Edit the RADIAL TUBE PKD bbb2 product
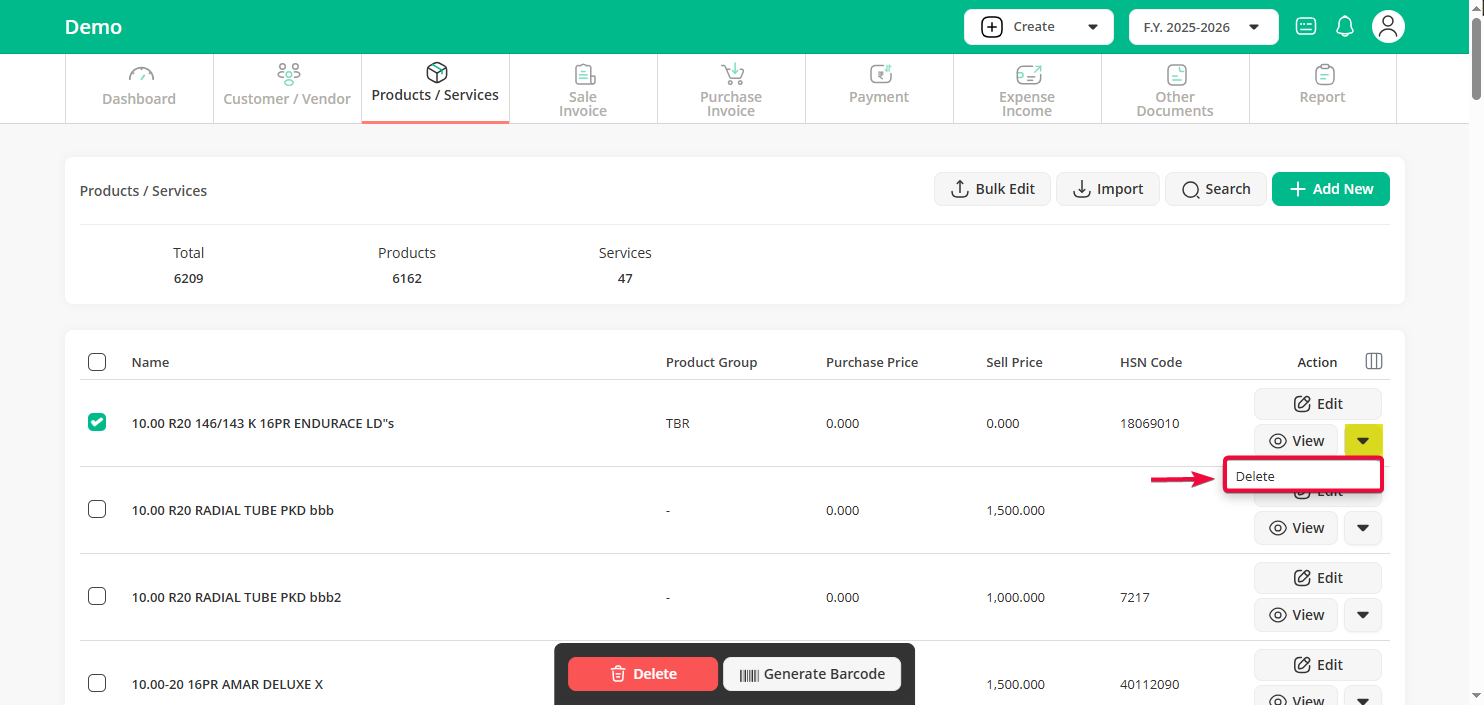Screen dimensions: 1484x705 pyautogui.click(x=1318, y=578)
